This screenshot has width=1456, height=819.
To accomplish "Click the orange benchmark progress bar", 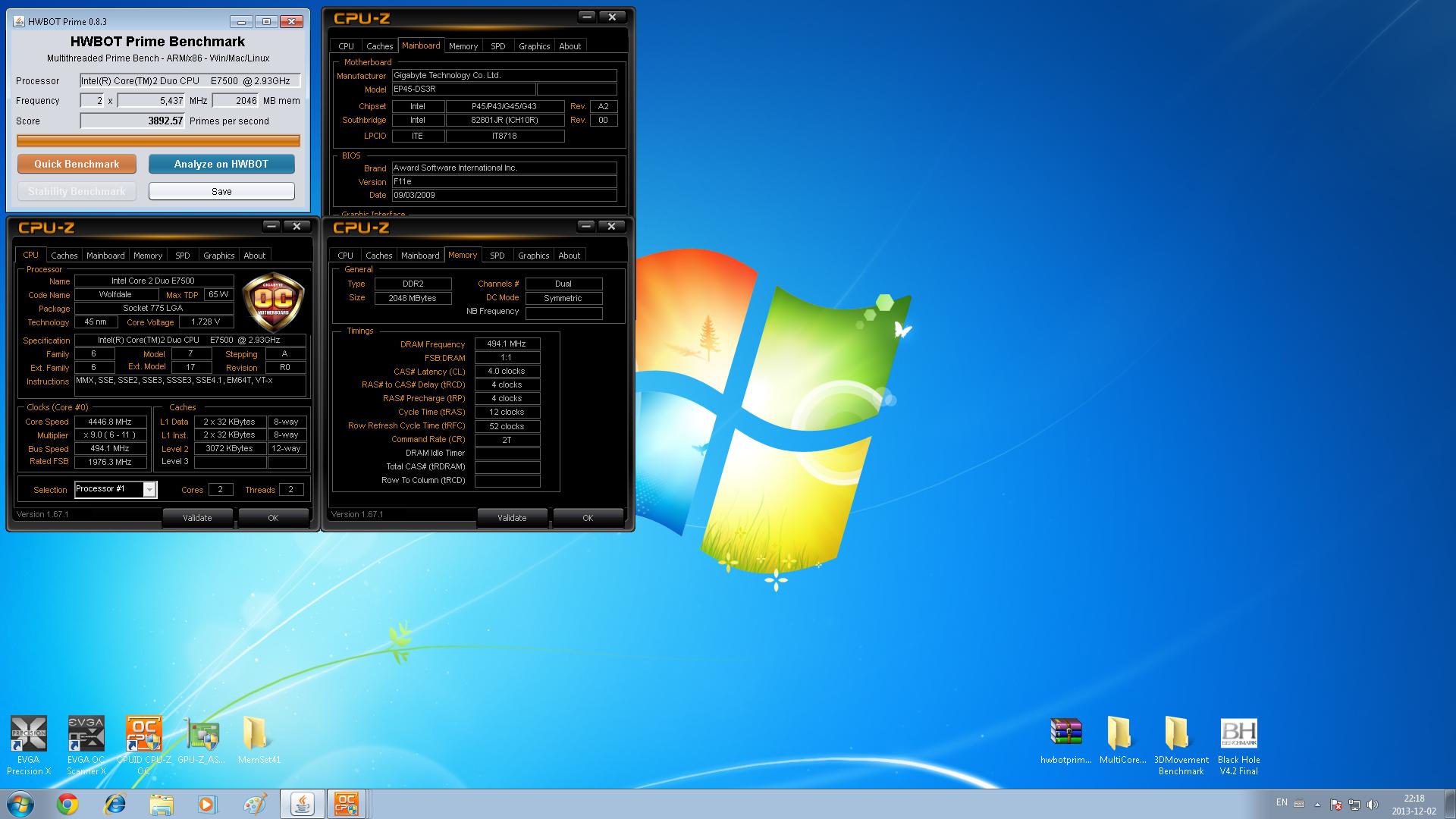I will 158,140.
